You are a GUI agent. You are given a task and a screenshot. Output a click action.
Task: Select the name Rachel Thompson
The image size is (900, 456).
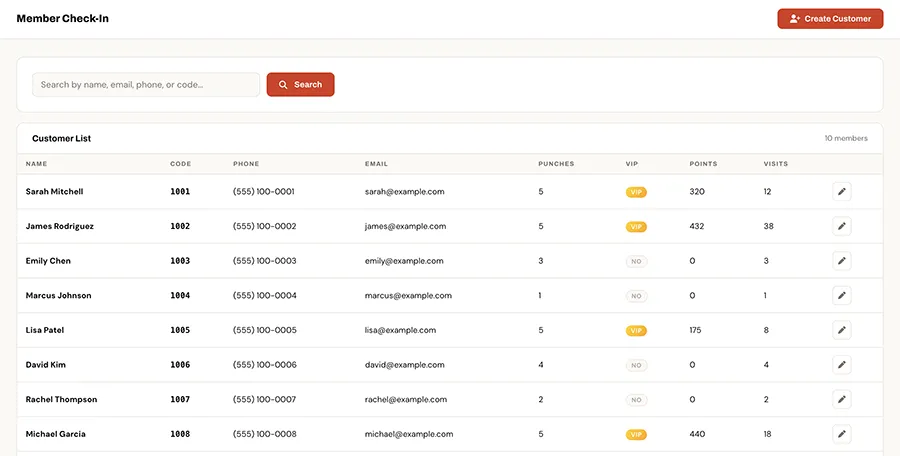61,399
